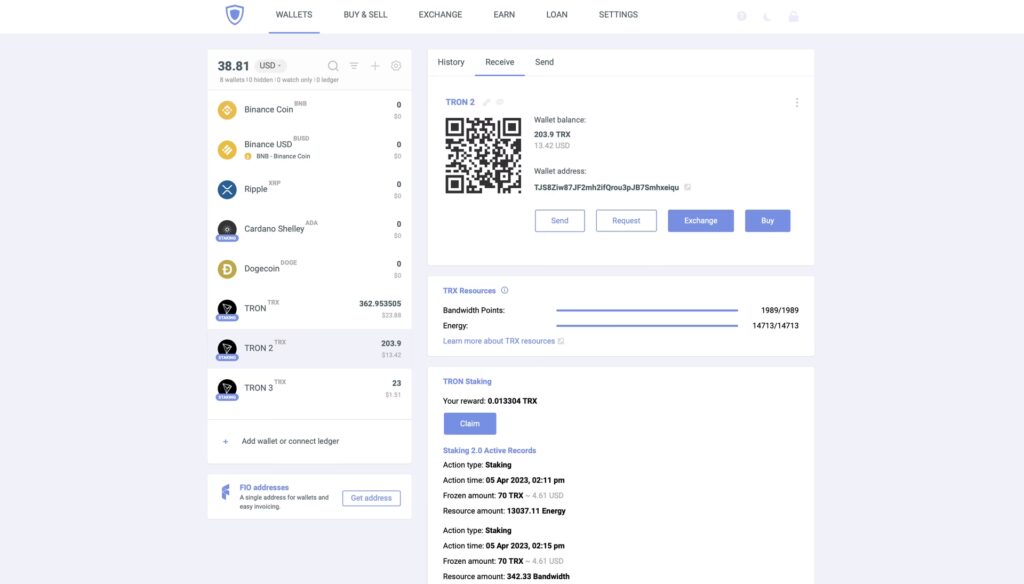Open the wallet search icon
The image size is (1024, 584).
point(333,66)
